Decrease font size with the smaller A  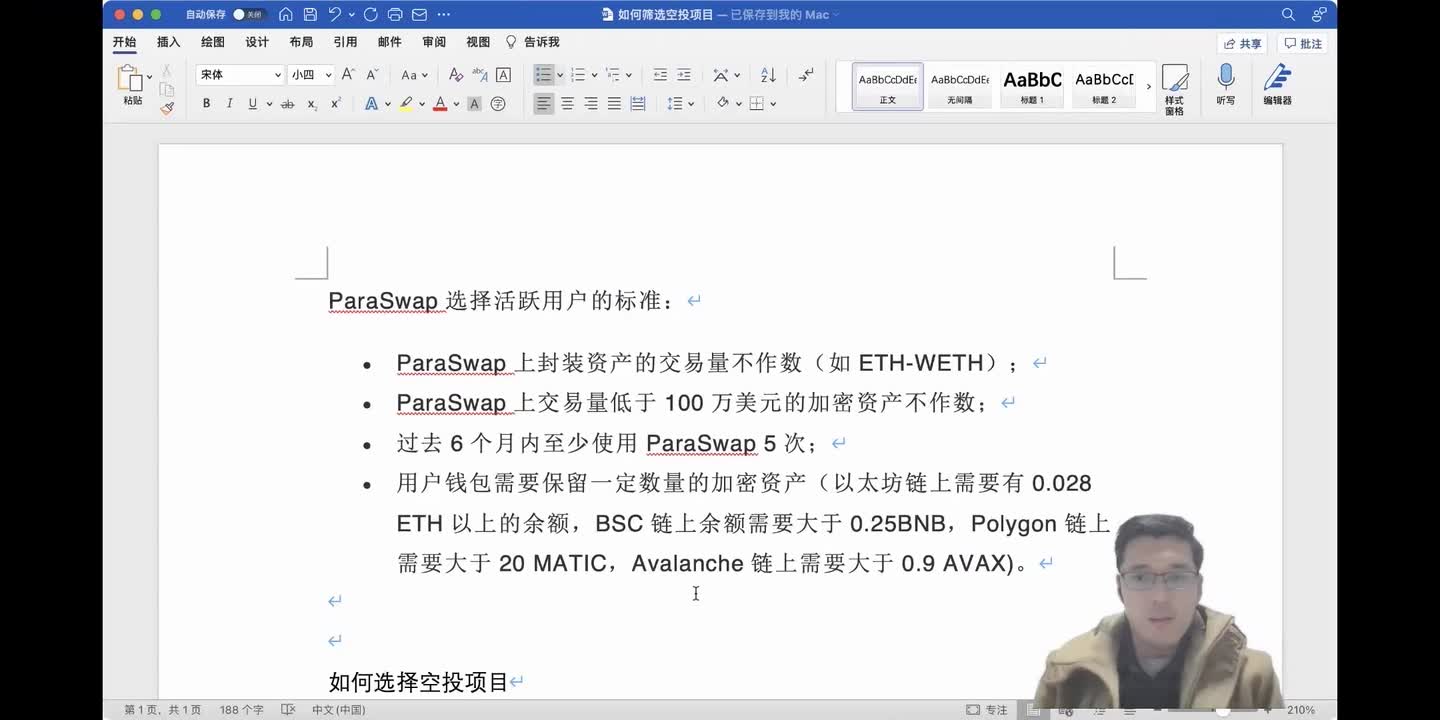pyautogui.click(x=372, y=75)
